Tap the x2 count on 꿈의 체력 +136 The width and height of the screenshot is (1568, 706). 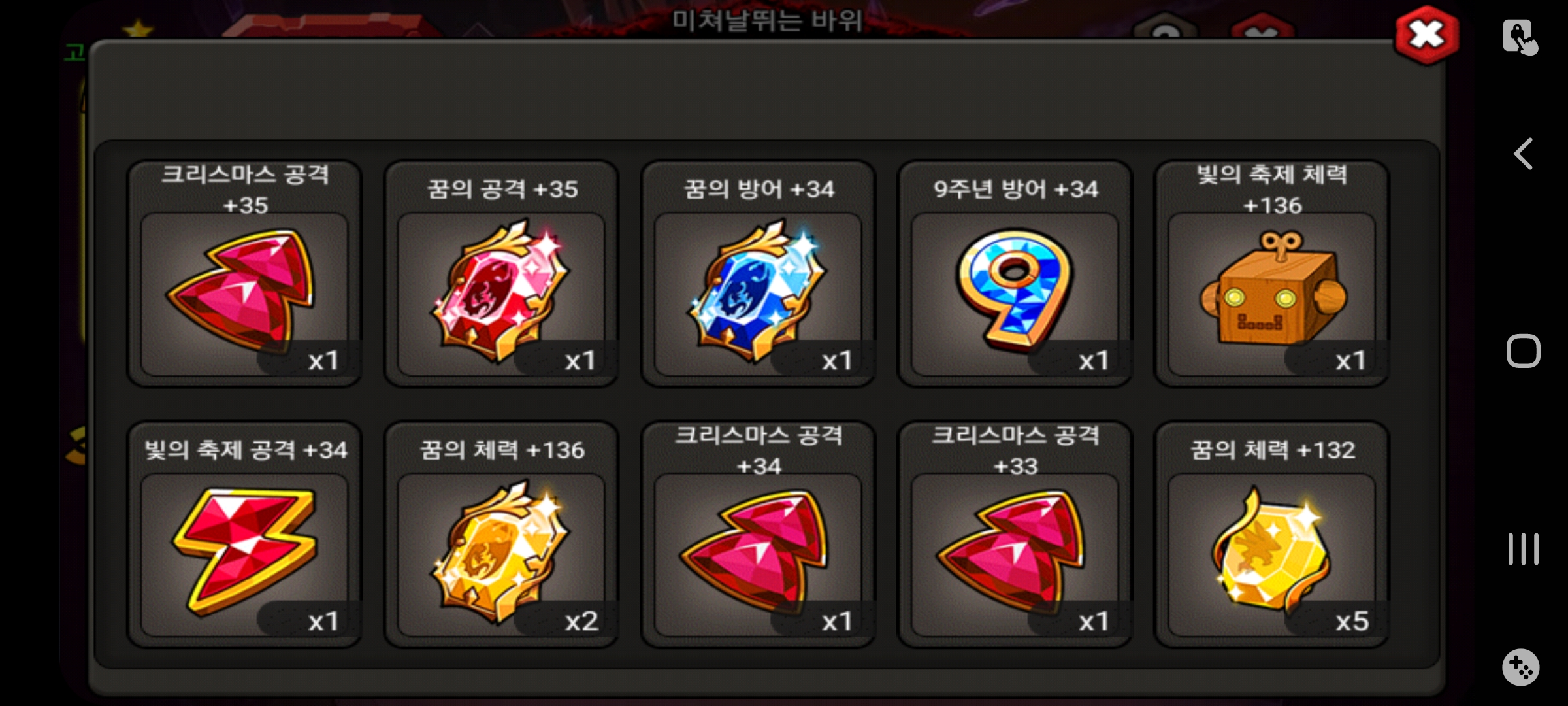(581, 621)
